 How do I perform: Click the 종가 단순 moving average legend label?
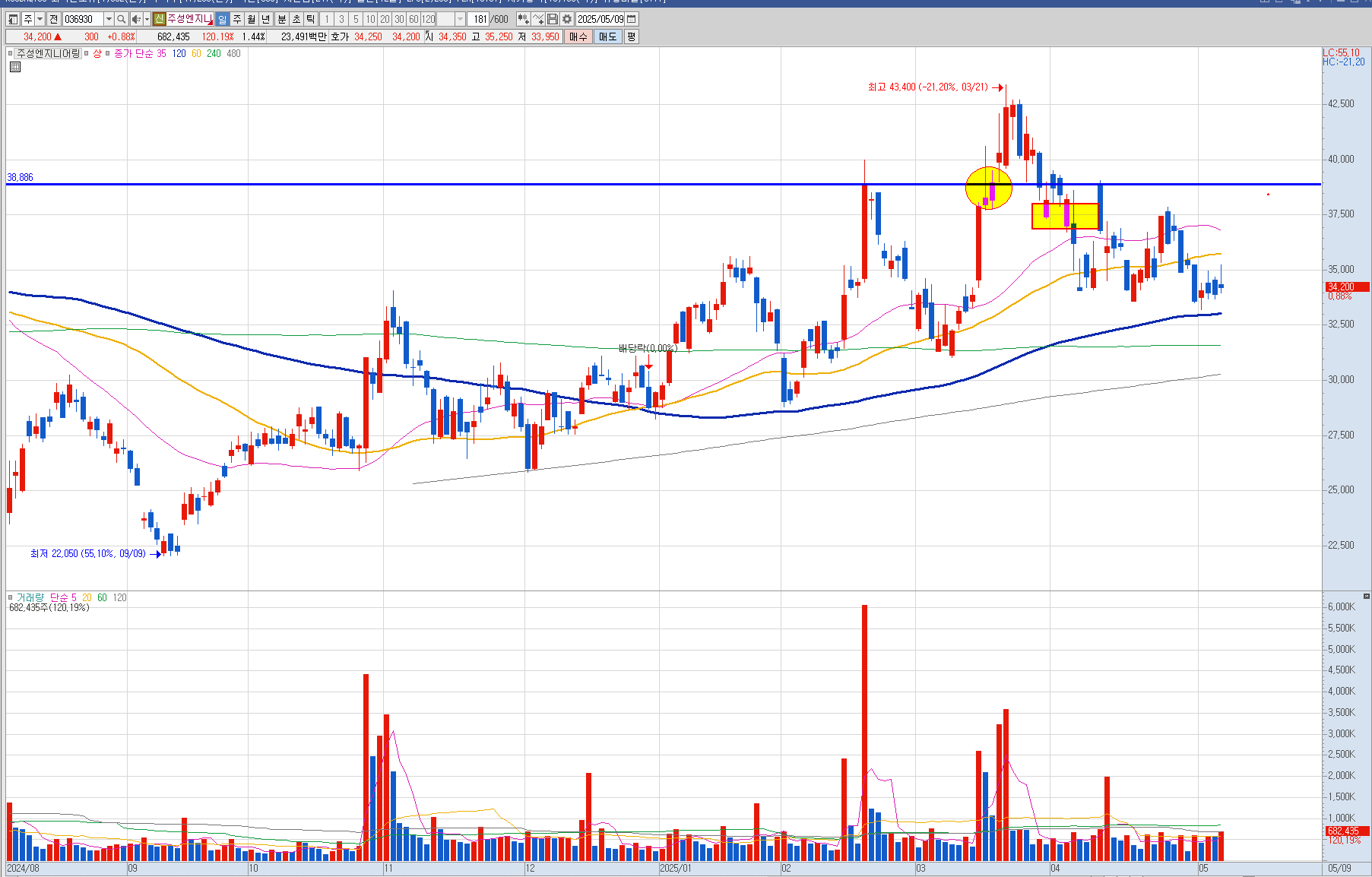[133, 54]
